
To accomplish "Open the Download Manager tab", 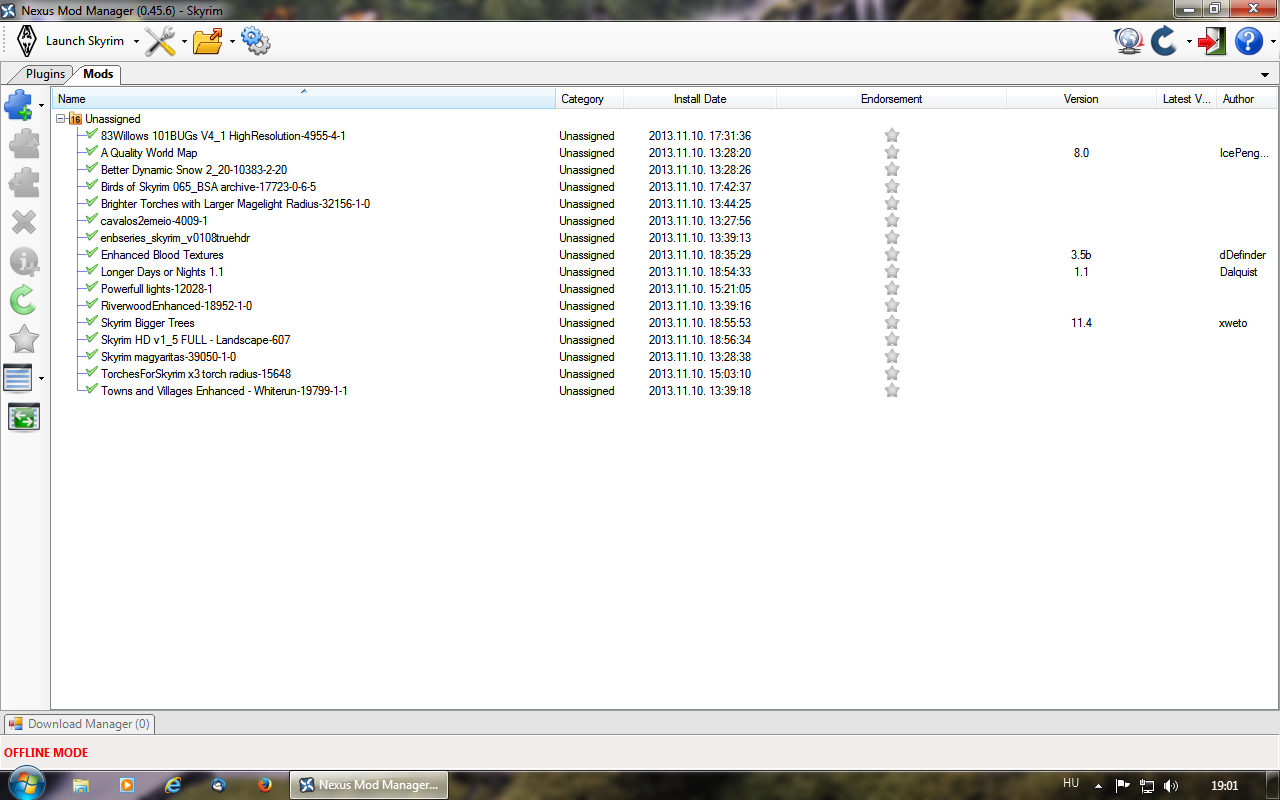I will pyautogui.click(x=79, y=724).
